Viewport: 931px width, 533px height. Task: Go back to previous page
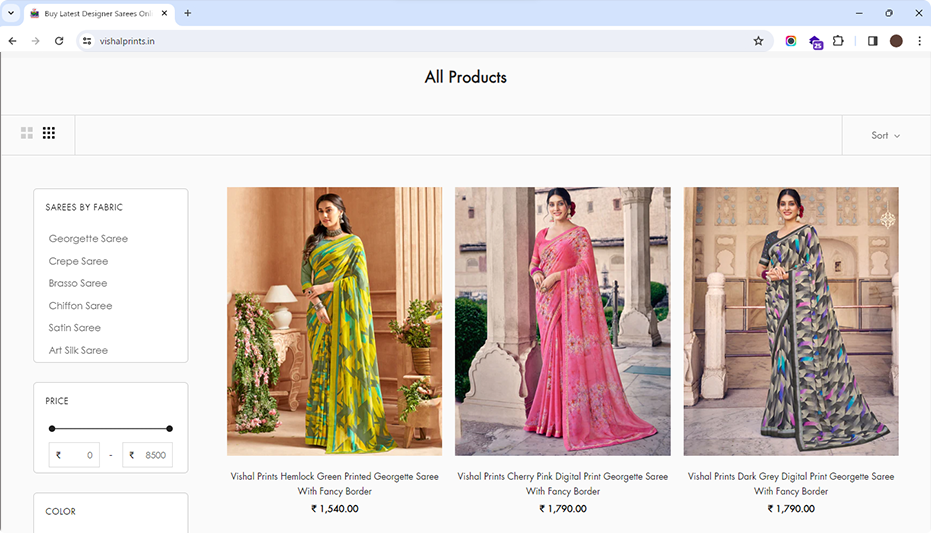(12, 41)
